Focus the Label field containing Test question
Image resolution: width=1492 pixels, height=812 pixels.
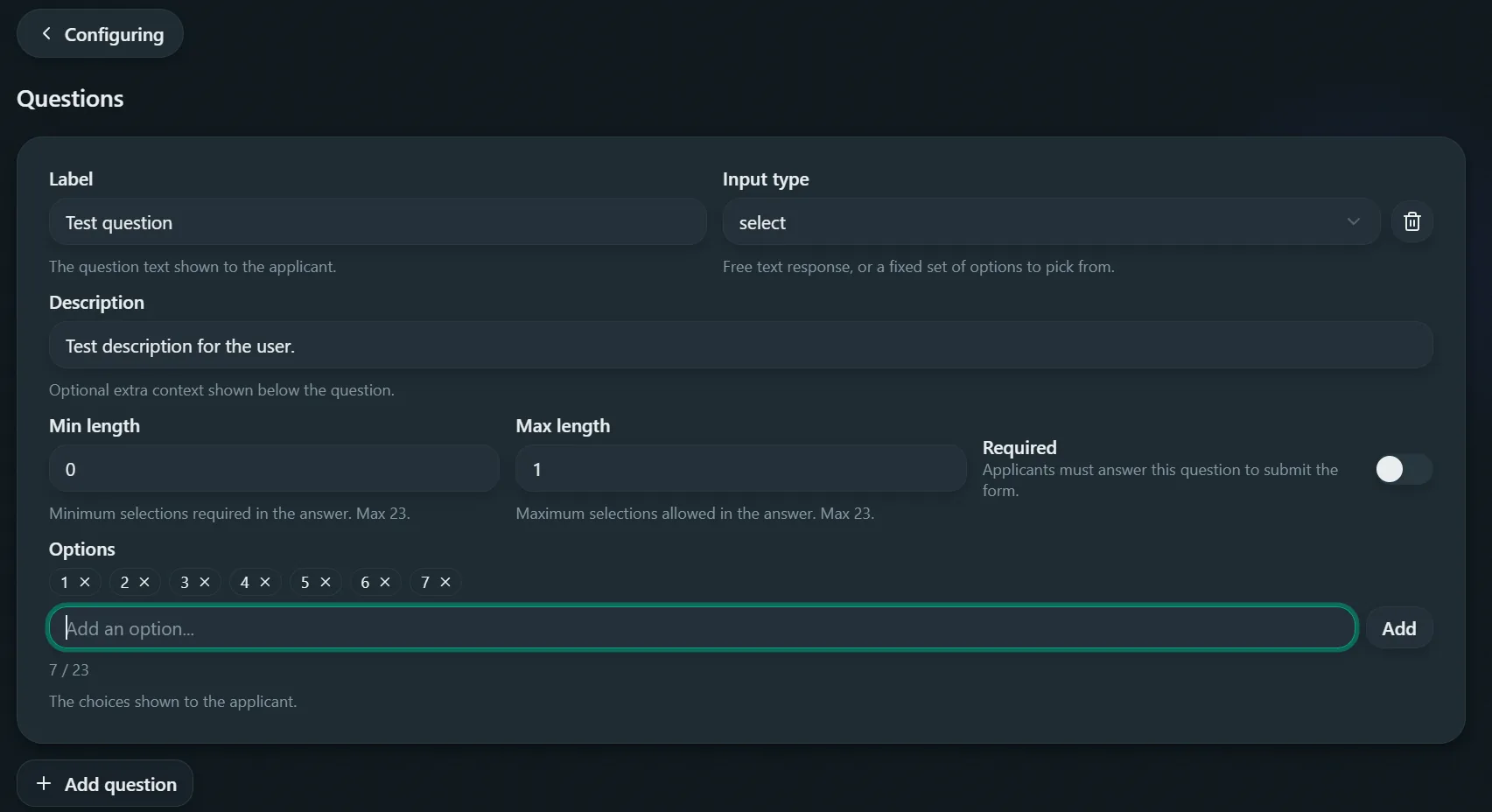377,222
